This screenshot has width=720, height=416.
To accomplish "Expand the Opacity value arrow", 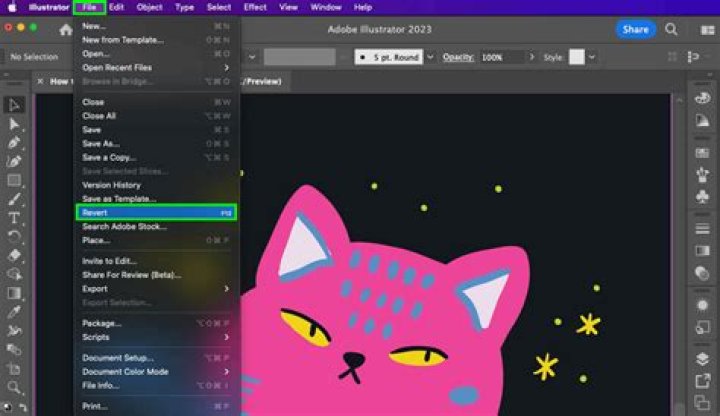I will click(x=532, y=57).
